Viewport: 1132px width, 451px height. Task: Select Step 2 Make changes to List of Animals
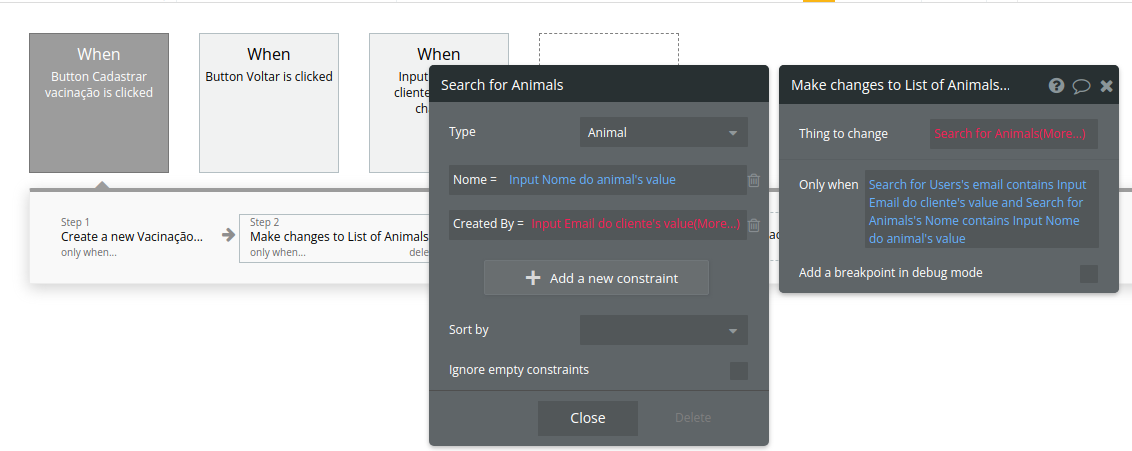click(338, 237)
